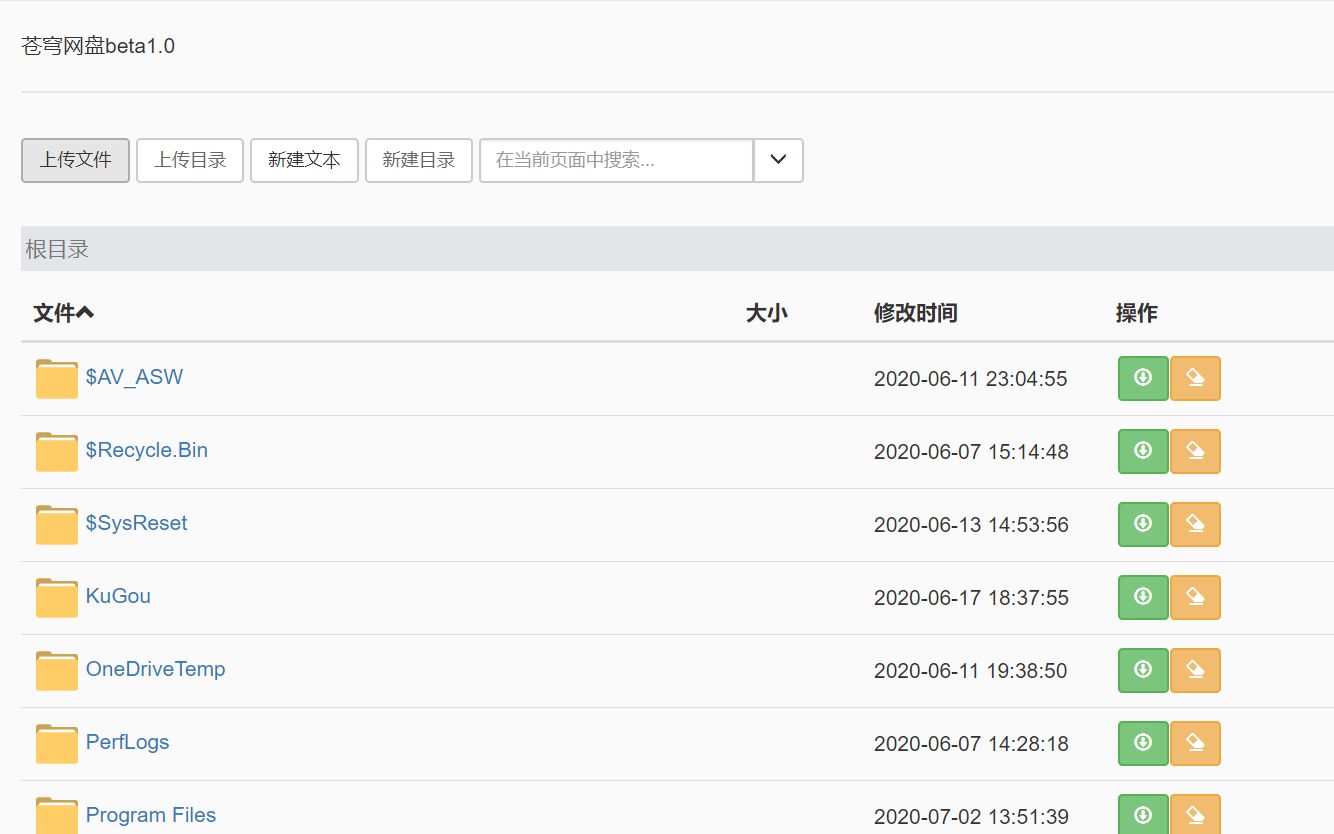
Task: Click the date 2020-06-17 18:37:55
Action: (x=971, y=598)
